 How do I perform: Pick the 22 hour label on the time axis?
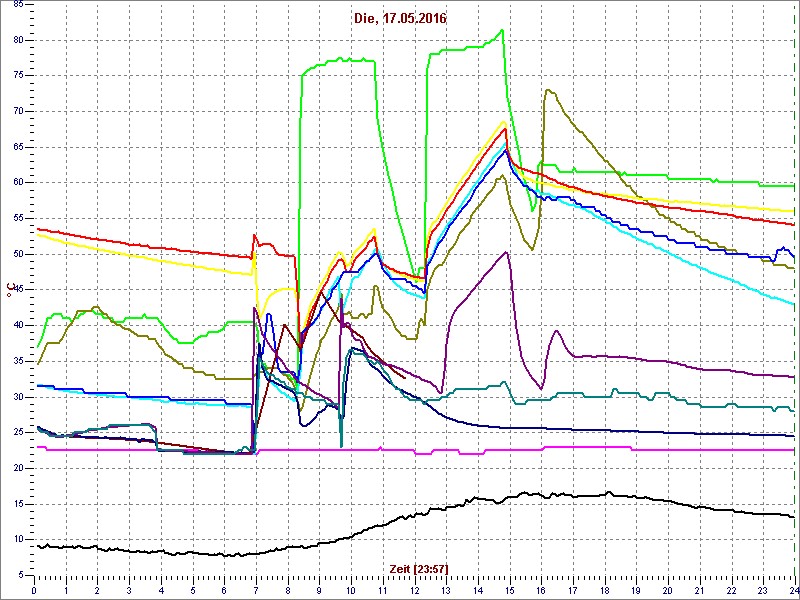pyautogui.click(x=731, y=590)
